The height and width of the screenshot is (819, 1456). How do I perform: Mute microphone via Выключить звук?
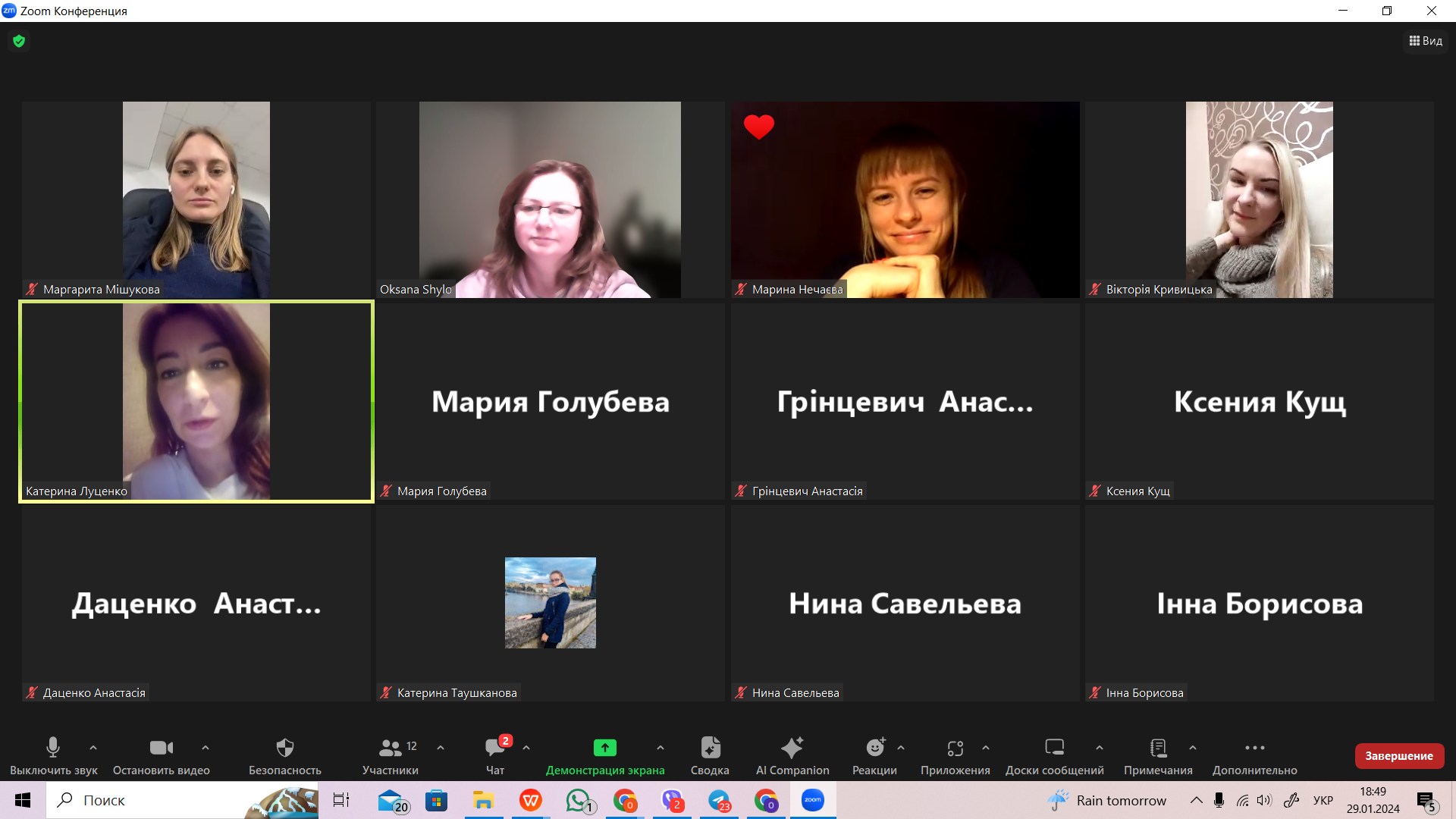53,756
